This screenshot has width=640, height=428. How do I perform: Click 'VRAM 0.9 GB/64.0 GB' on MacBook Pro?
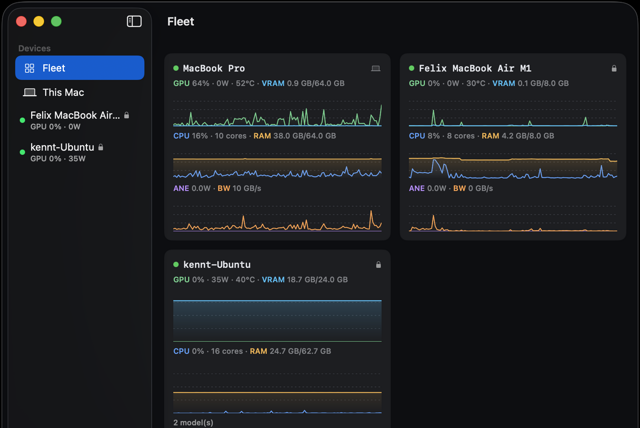point(303,83)
